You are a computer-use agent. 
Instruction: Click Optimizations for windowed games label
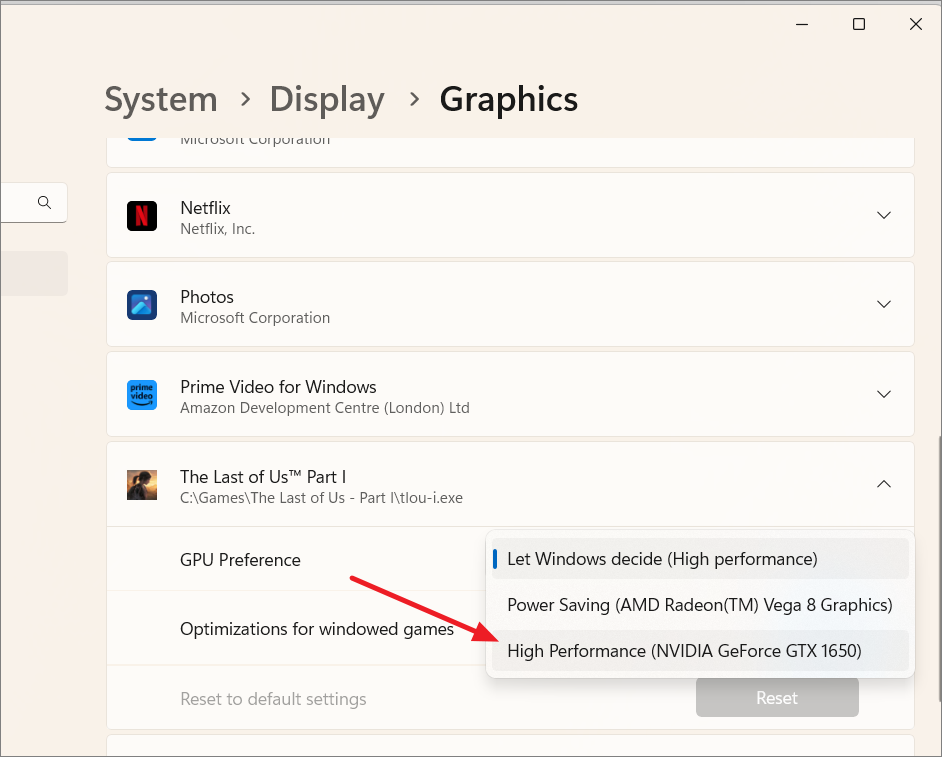tap(317, 629)
